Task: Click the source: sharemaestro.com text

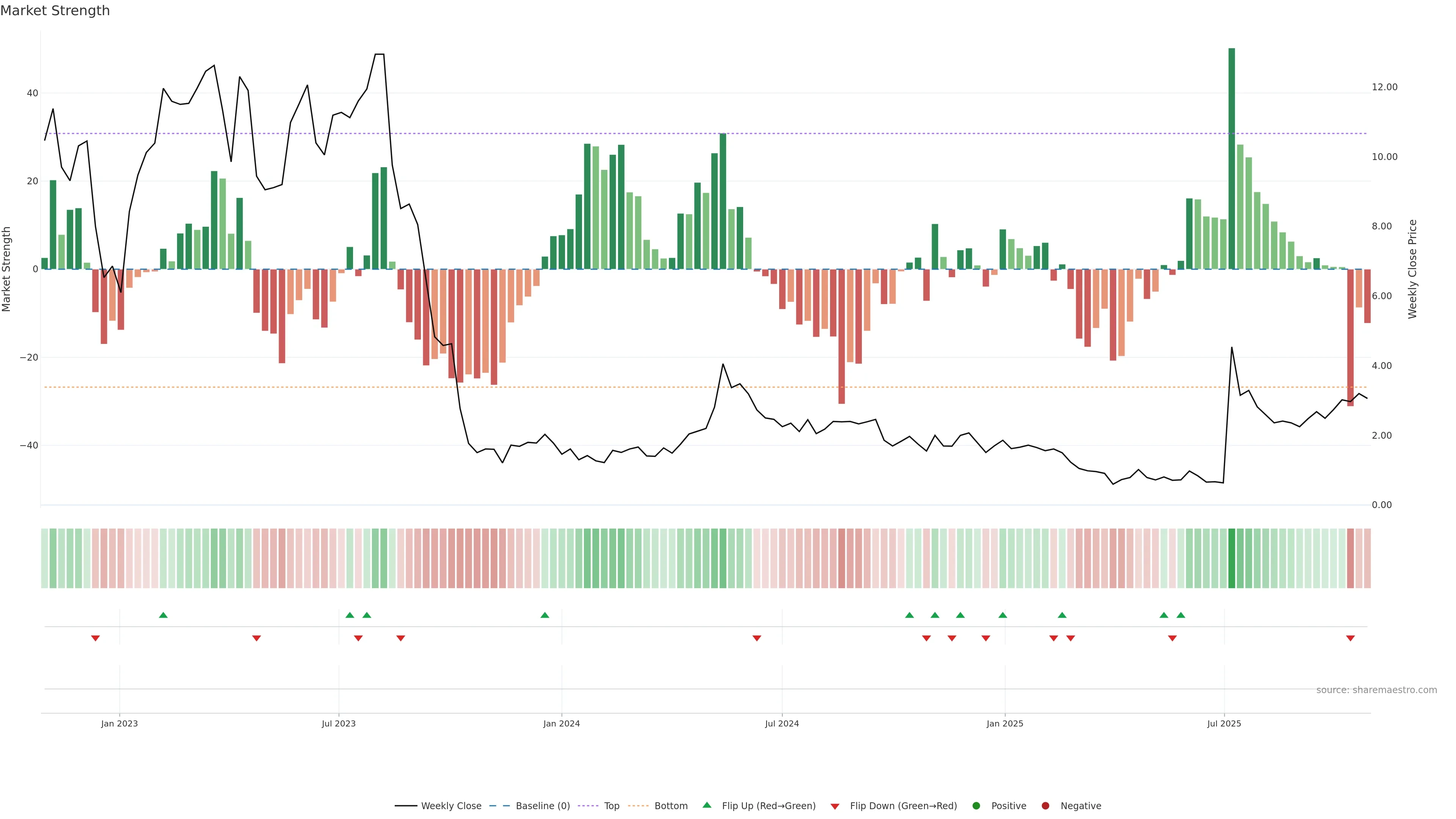Action: (1376, 690)
